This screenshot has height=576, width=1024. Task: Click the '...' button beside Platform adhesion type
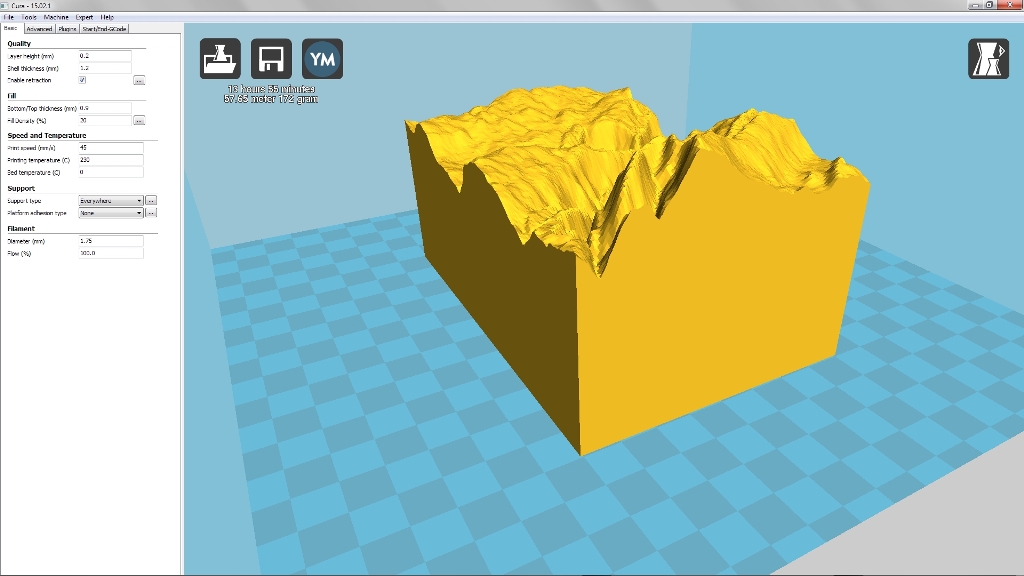tap(151, 213)
